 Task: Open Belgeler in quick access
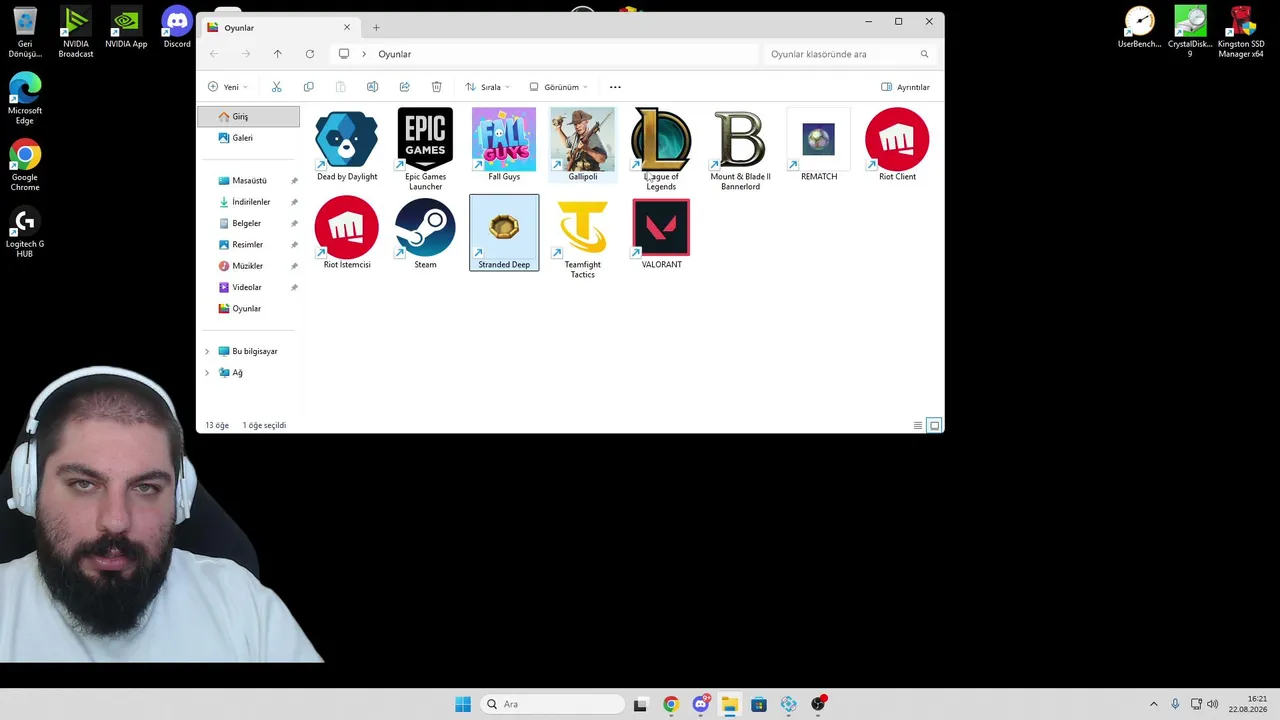(248, 223)
